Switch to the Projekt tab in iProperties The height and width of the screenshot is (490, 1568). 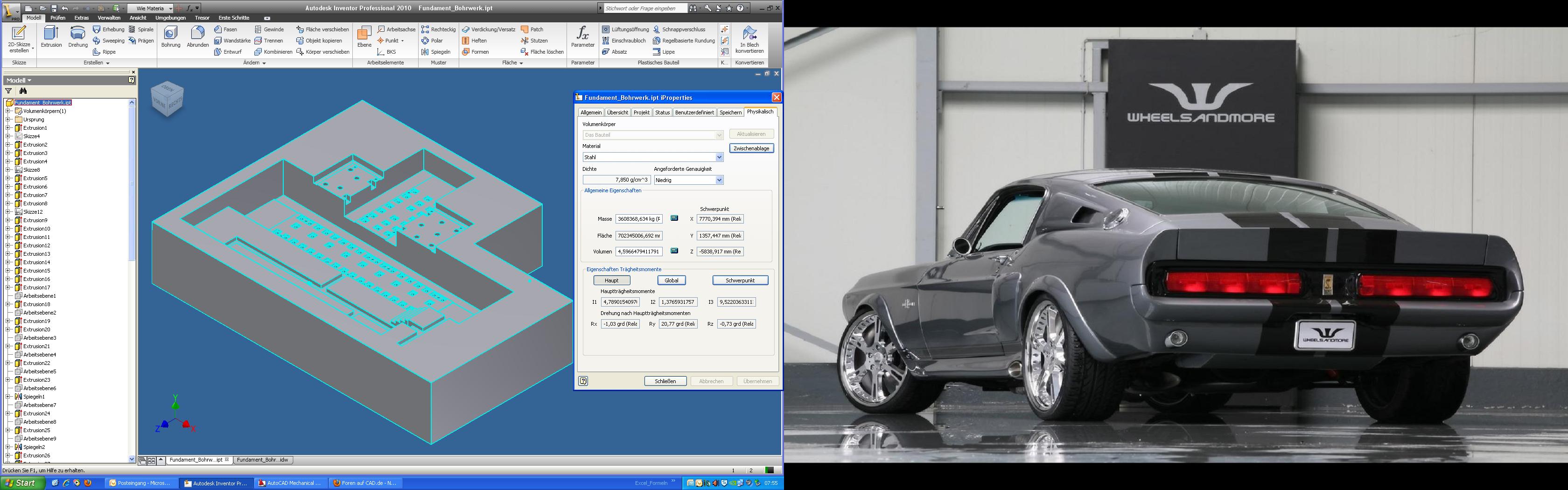[642, 112]
